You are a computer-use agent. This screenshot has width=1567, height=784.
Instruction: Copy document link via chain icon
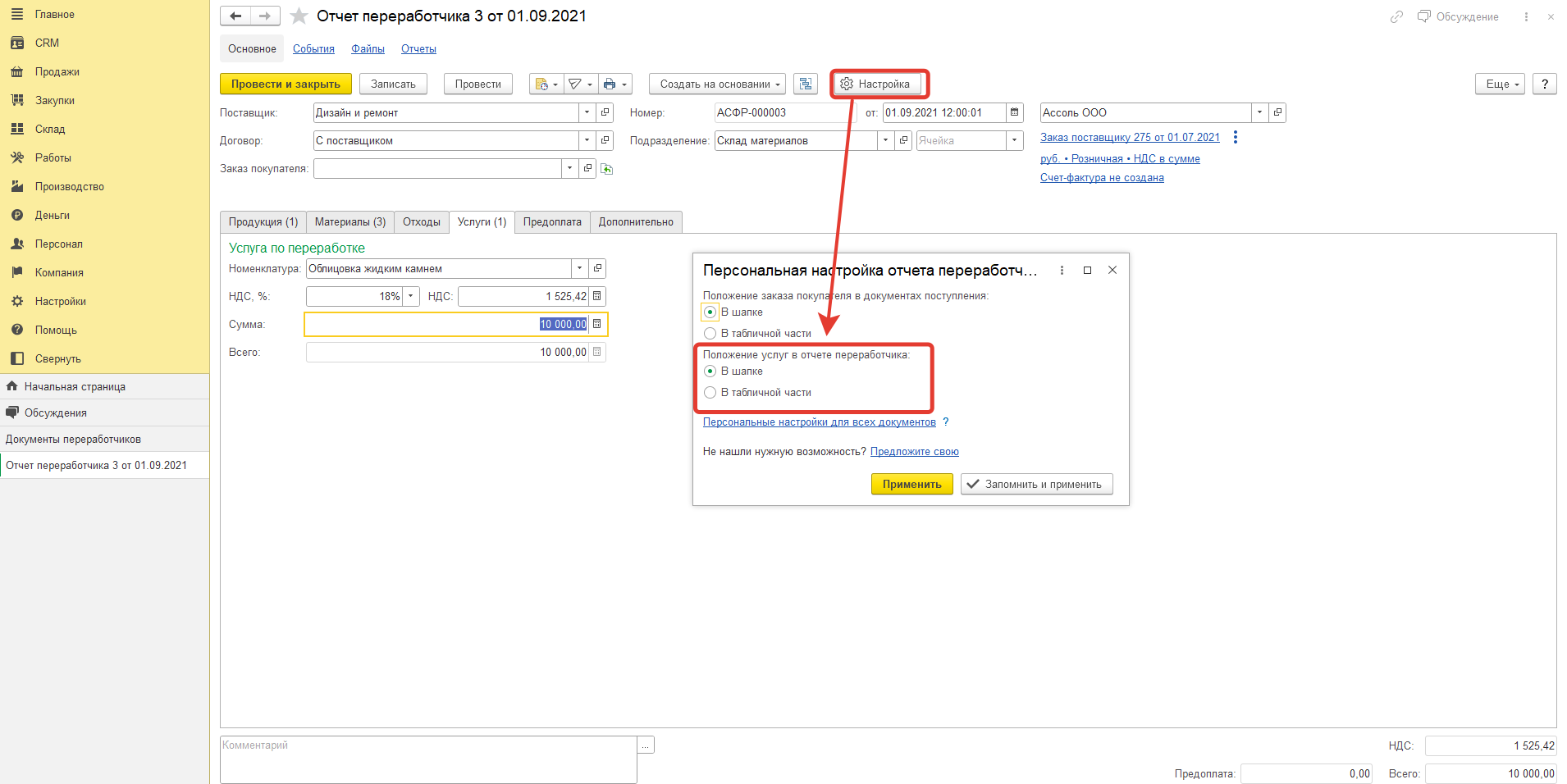click(x=1396, y=16)
